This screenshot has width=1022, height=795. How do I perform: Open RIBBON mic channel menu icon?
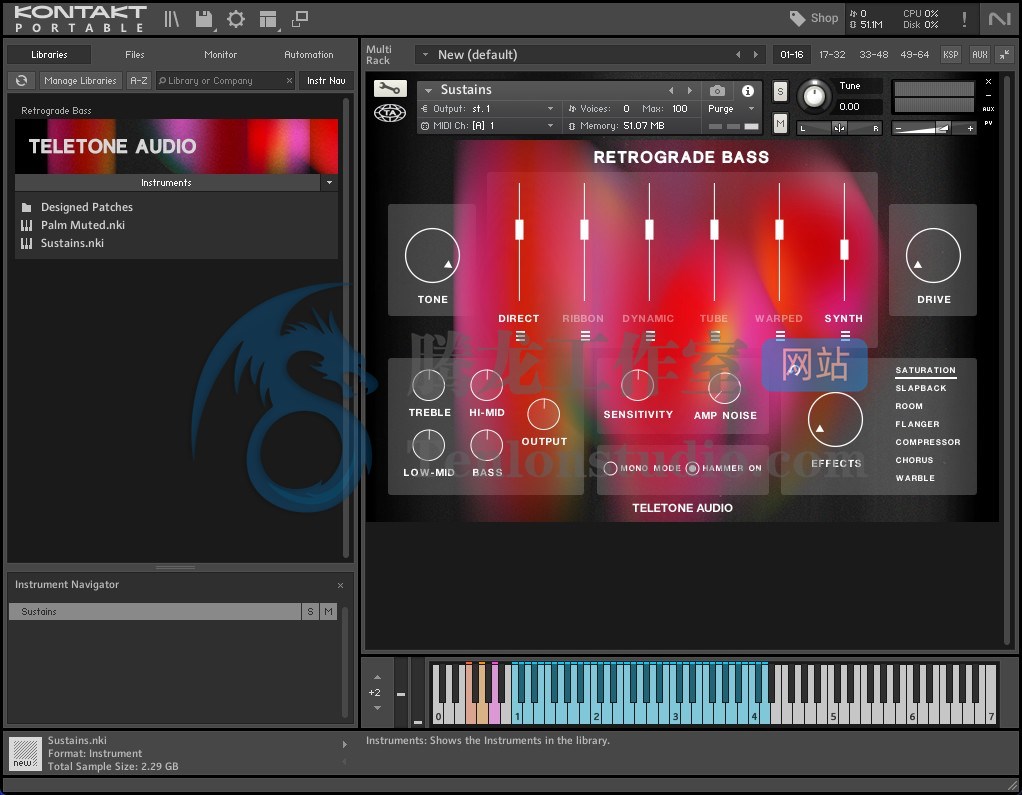coord(585,336)
